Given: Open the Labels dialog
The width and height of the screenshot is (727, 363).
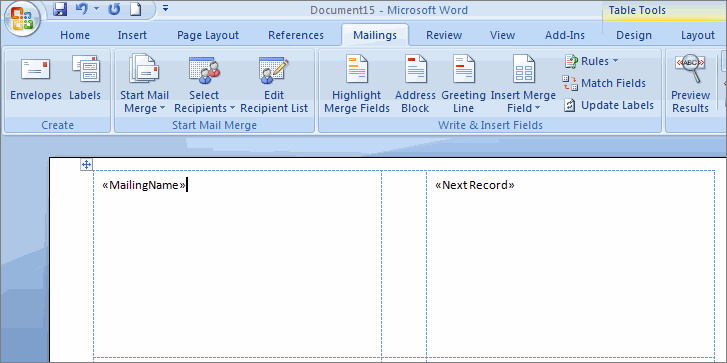Looking at the screenshot, I should pyautogui.click(x=85, y=79).
